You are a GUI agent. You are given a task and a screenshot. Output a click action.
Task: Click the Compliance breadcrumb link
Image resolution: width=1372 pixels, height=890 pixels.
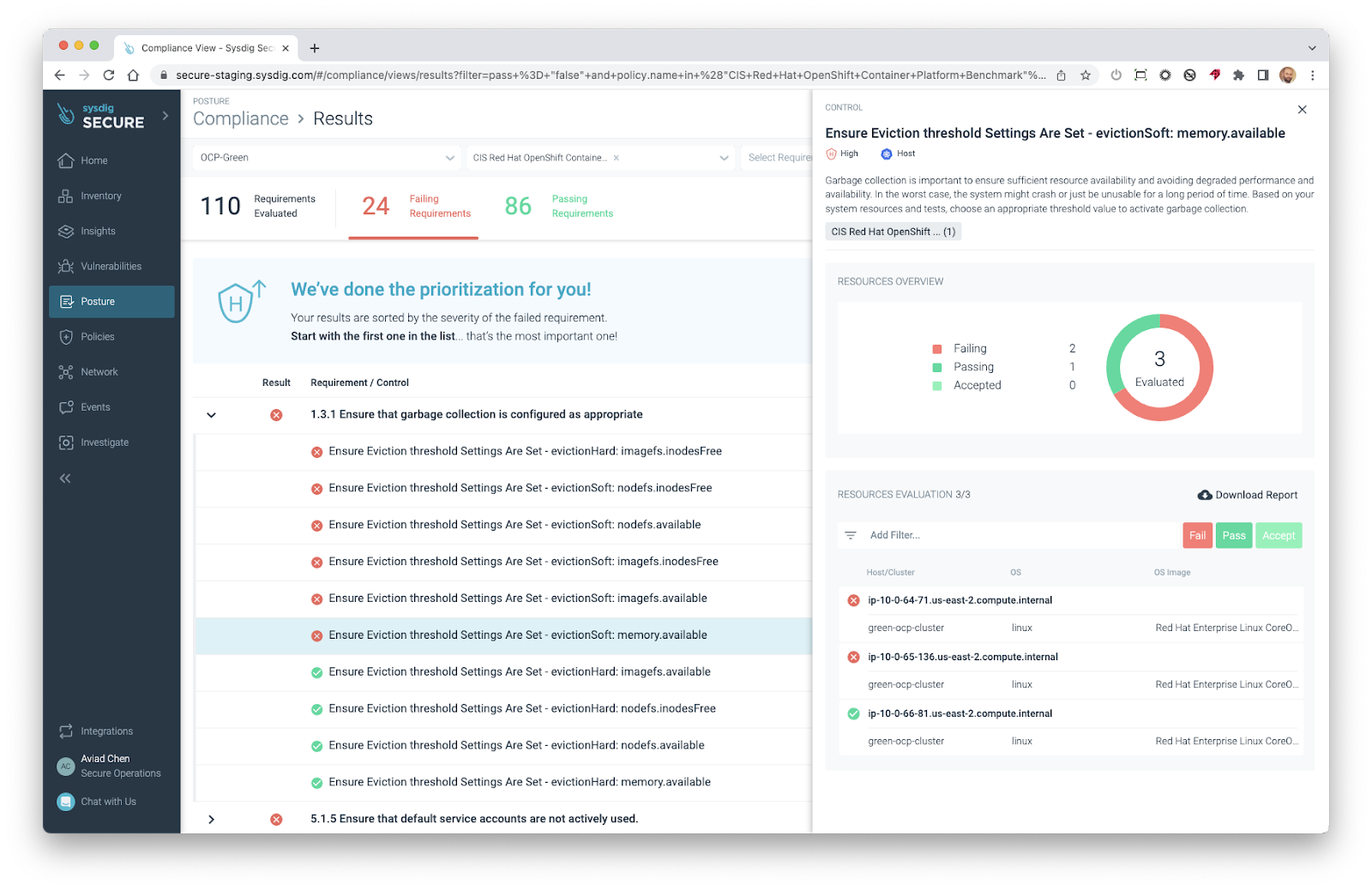point(241,118)
